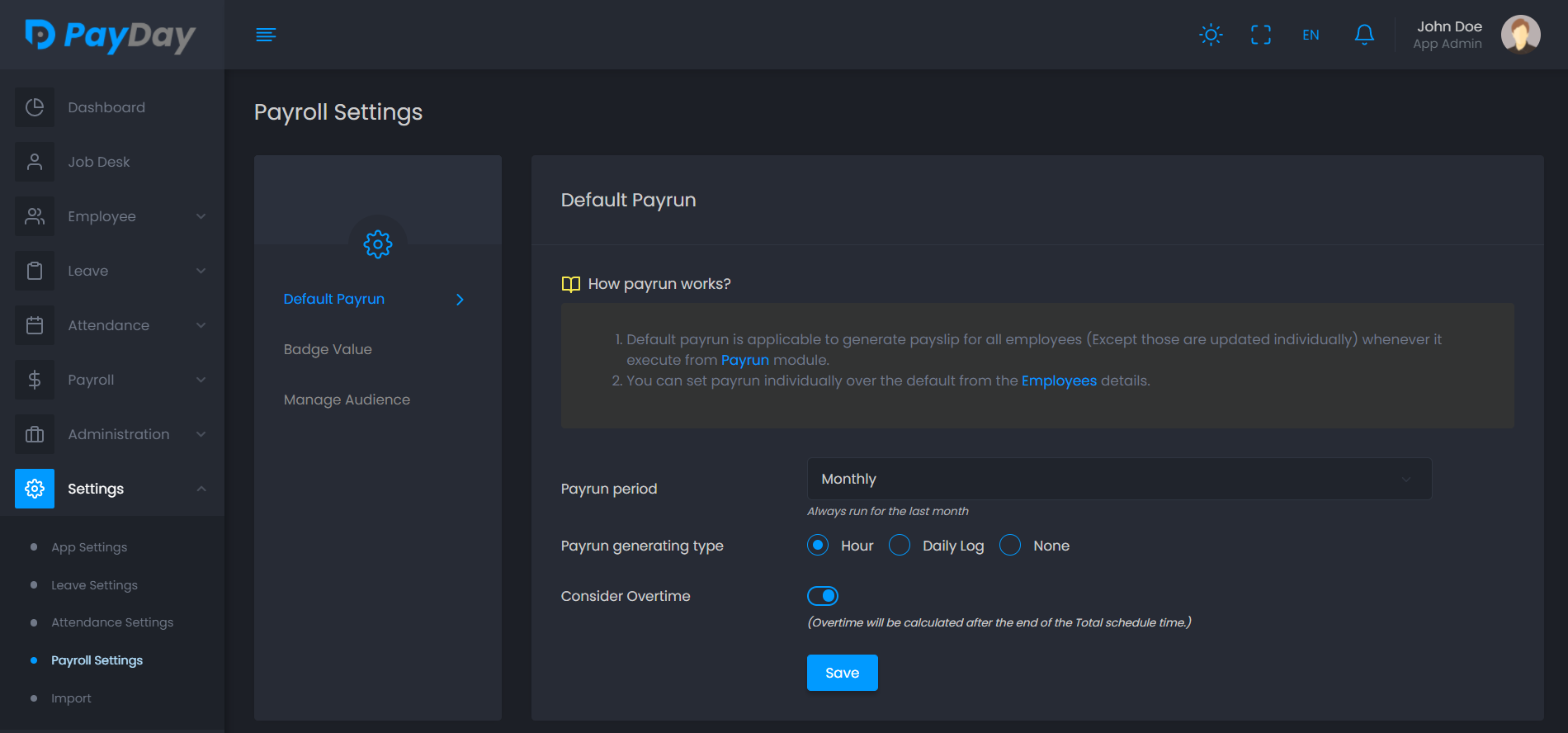Enter fullscreen mode via the frame icon
The height and width of the screenshot is (733, 1568).
click(1260, 35)
